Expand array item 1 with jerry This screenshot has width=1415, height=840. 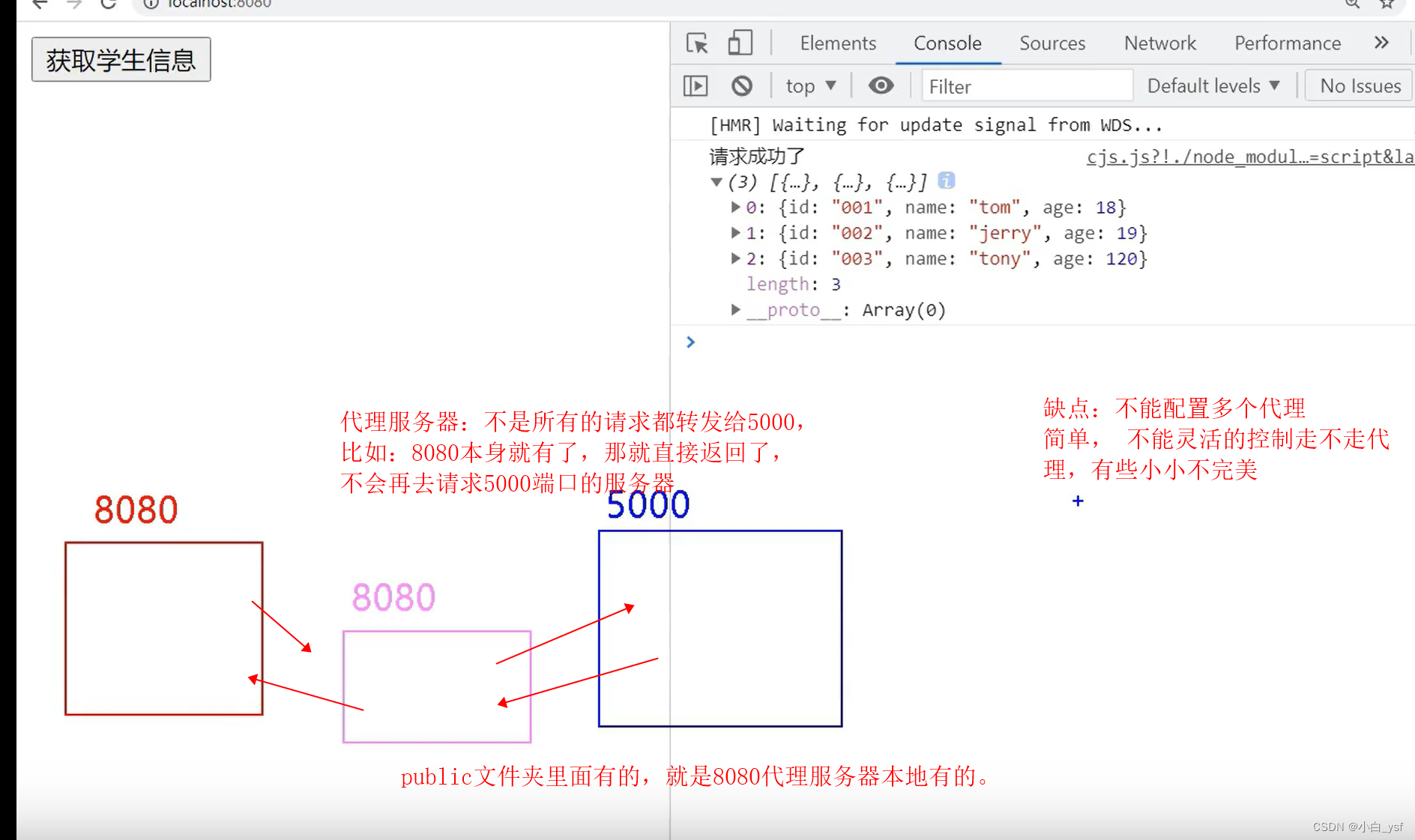point(735,232)
